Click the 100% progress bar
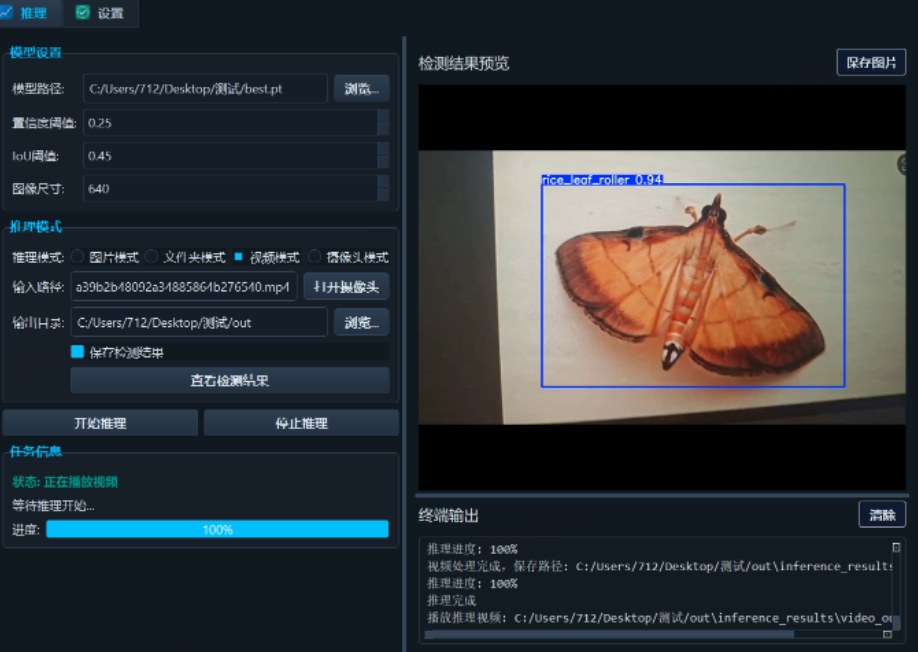 (x=217, y=530)
